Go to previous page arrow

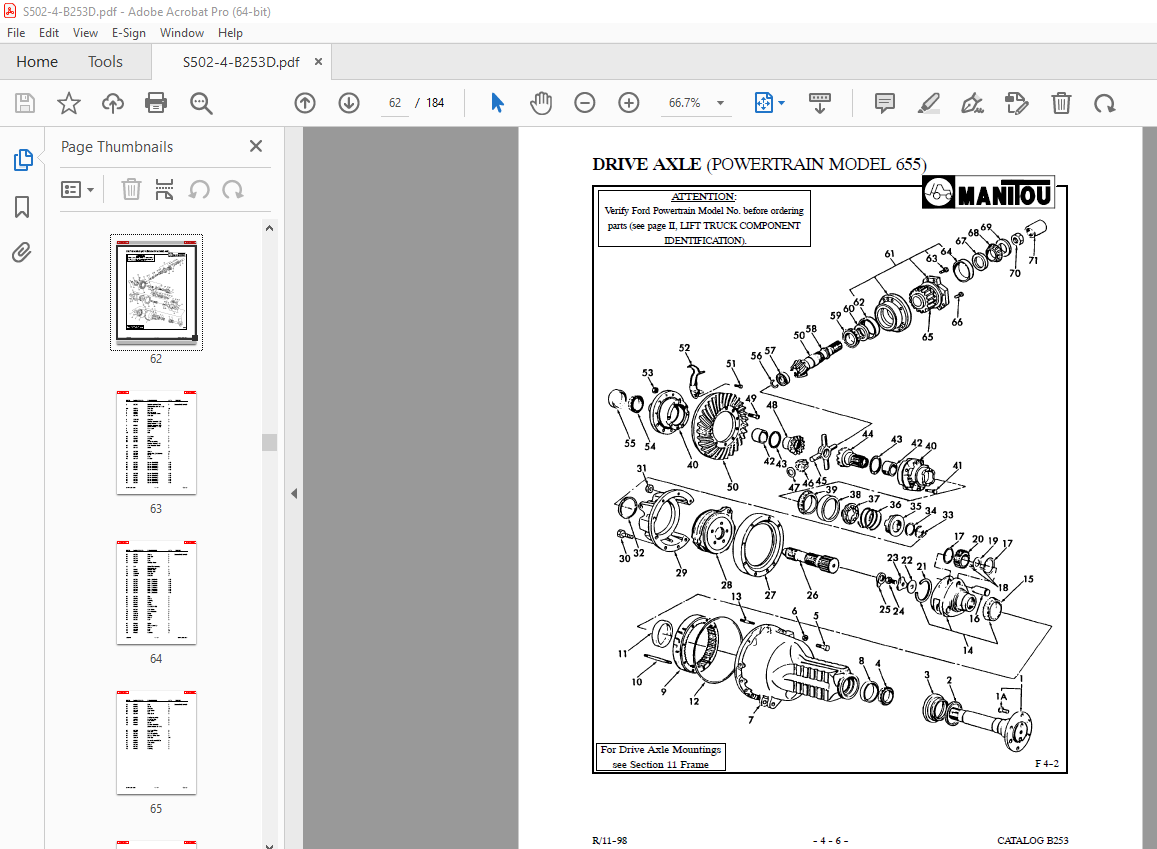[x=305, y=103]
